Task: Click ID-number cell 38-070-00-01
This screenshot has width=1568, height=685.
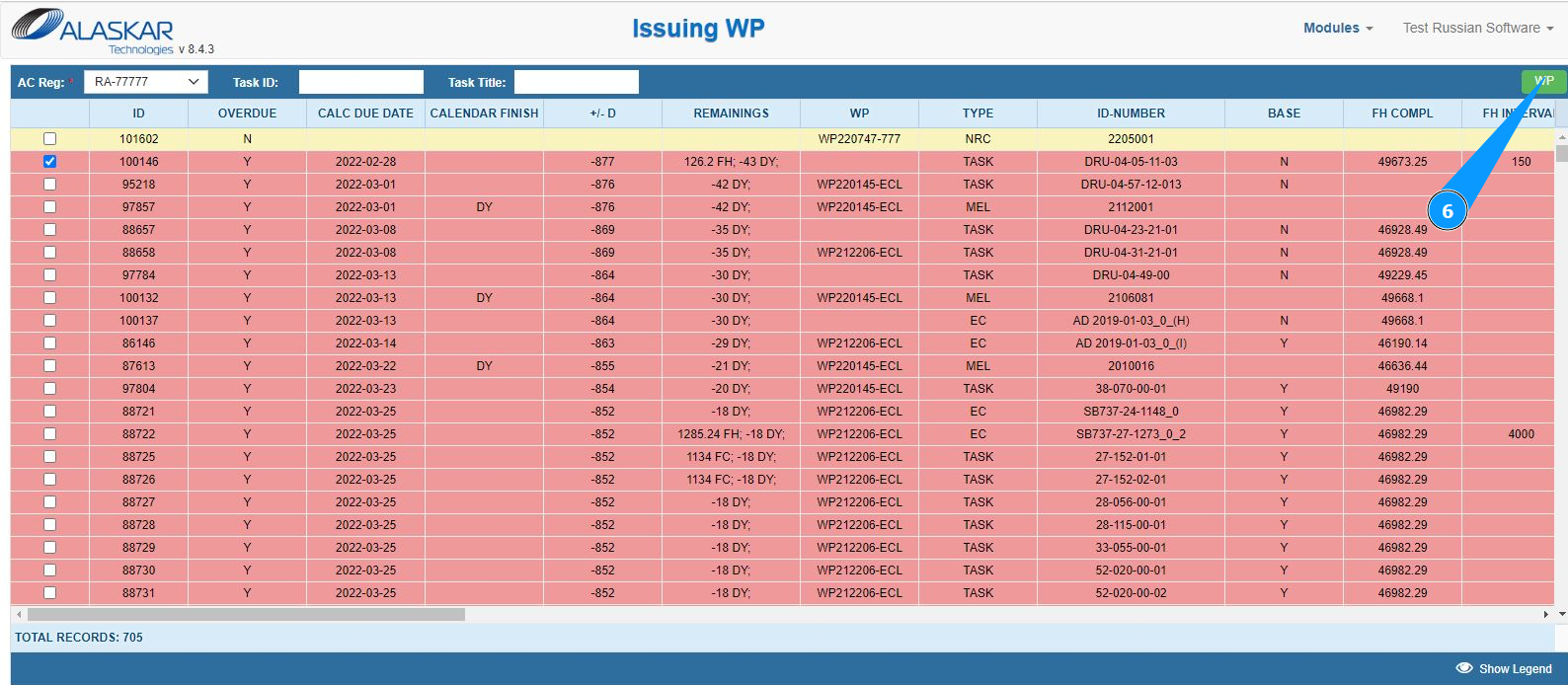Action: pos(1132,389)
